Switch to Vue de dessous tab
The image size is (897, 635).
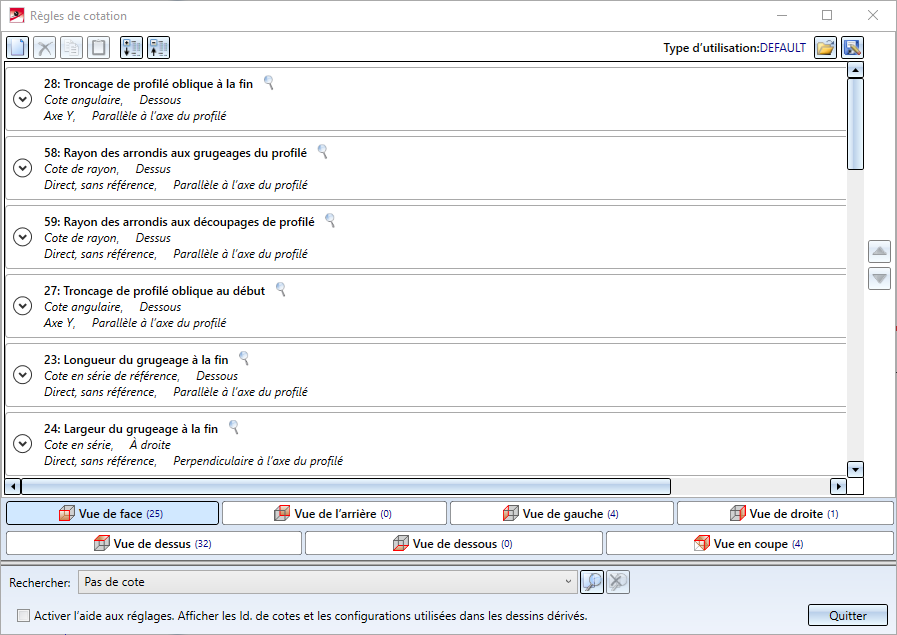454,543
